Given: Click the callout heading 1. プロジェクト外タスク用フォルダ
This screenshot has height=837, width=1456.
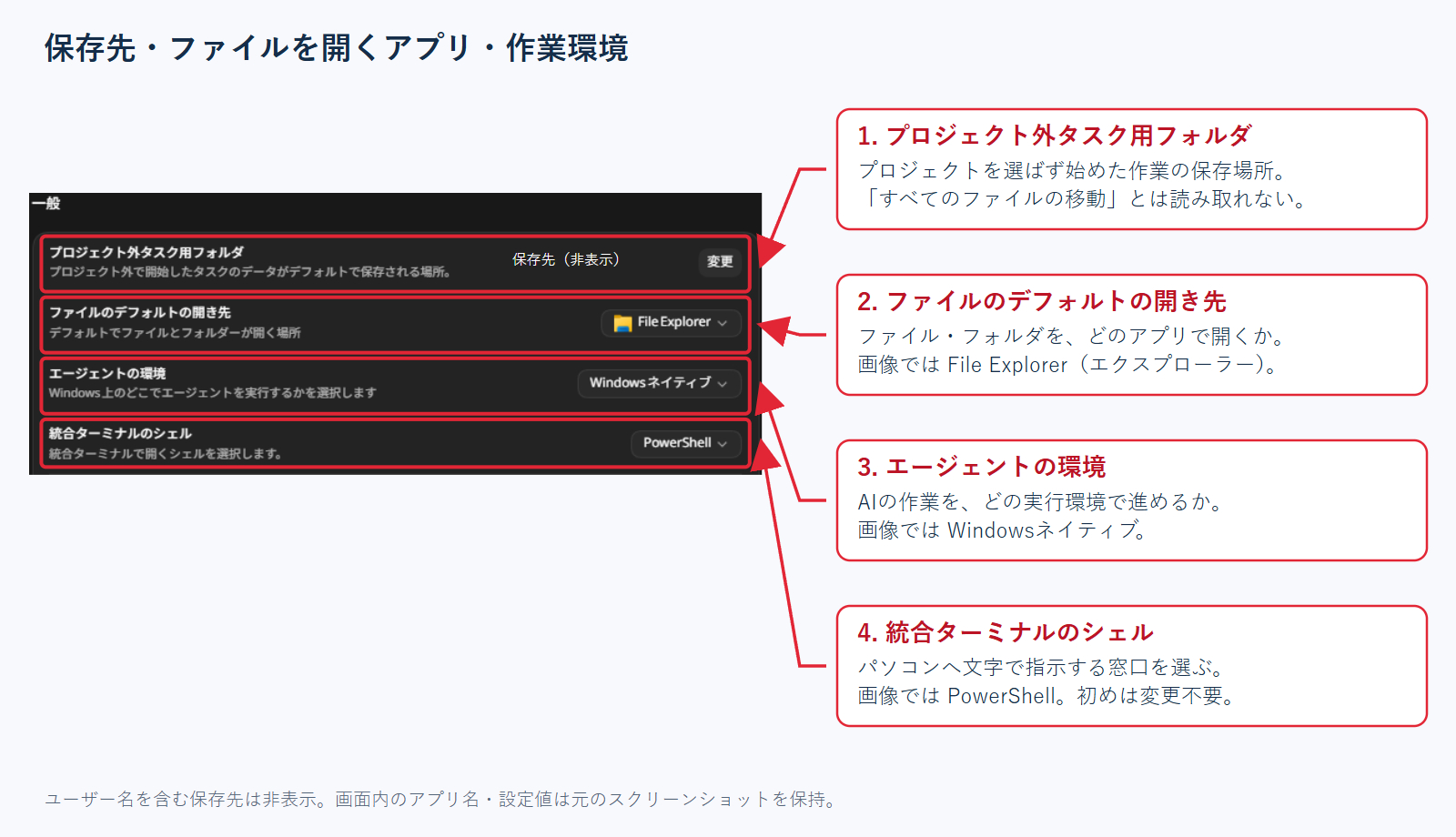Looking at the screenshot, I should (x=1054, y=136).
